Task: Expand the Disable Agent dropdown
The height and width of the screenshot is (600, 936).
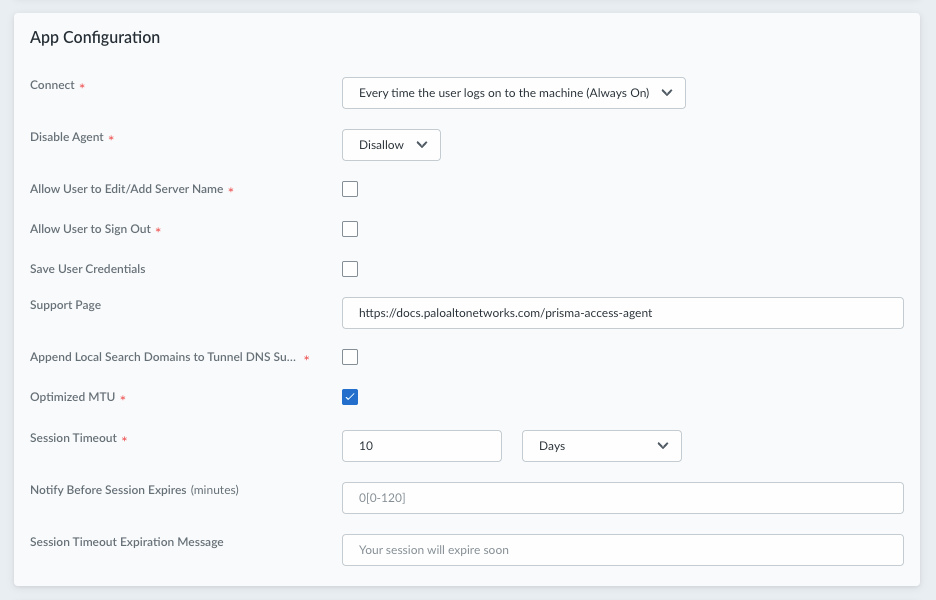Action: pos(391,145)
